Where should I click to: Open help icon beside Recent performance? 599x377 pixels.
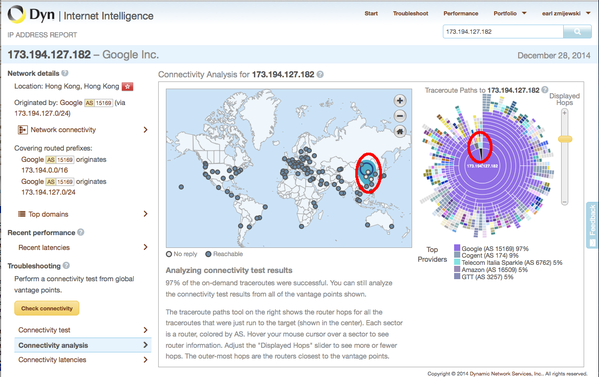81,232
